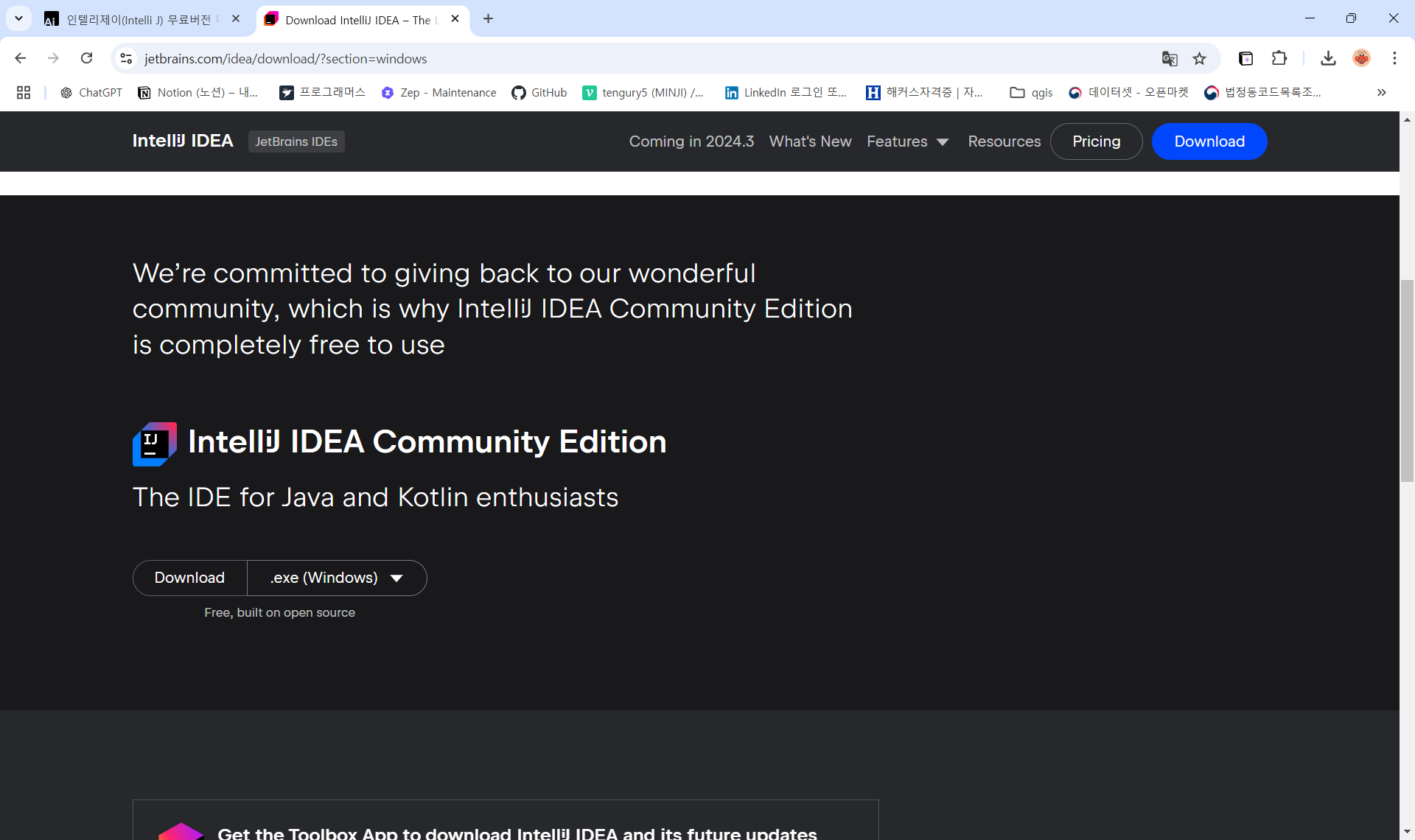The image size is (1415, 840).
Task: Click the translate icon in address bar
Action: coord(1170,58)
